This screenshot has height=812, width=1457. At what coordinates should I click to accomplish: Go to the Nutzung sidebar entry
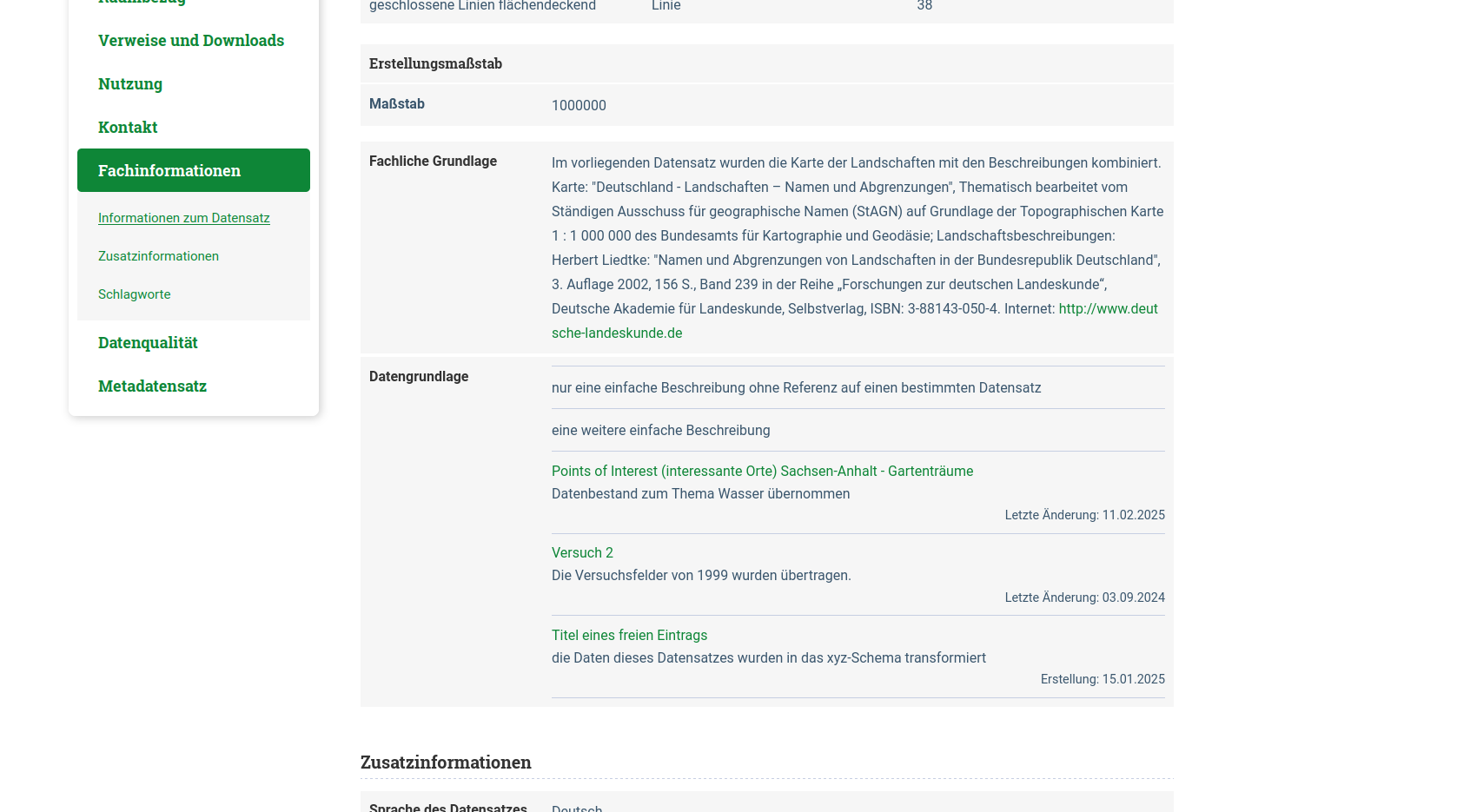pyautogui.click(x=130, y=84)
